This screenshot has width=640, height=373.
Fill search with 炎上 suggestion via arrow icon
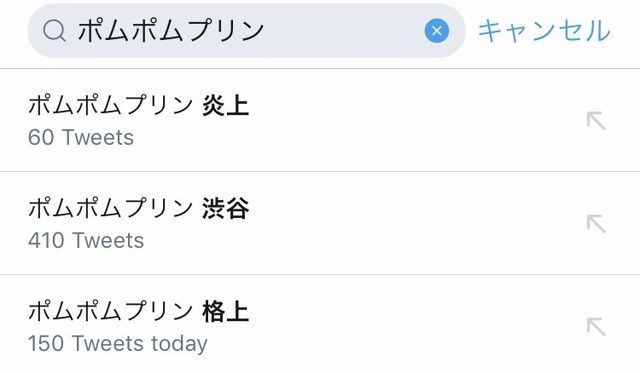pos(596,121)
